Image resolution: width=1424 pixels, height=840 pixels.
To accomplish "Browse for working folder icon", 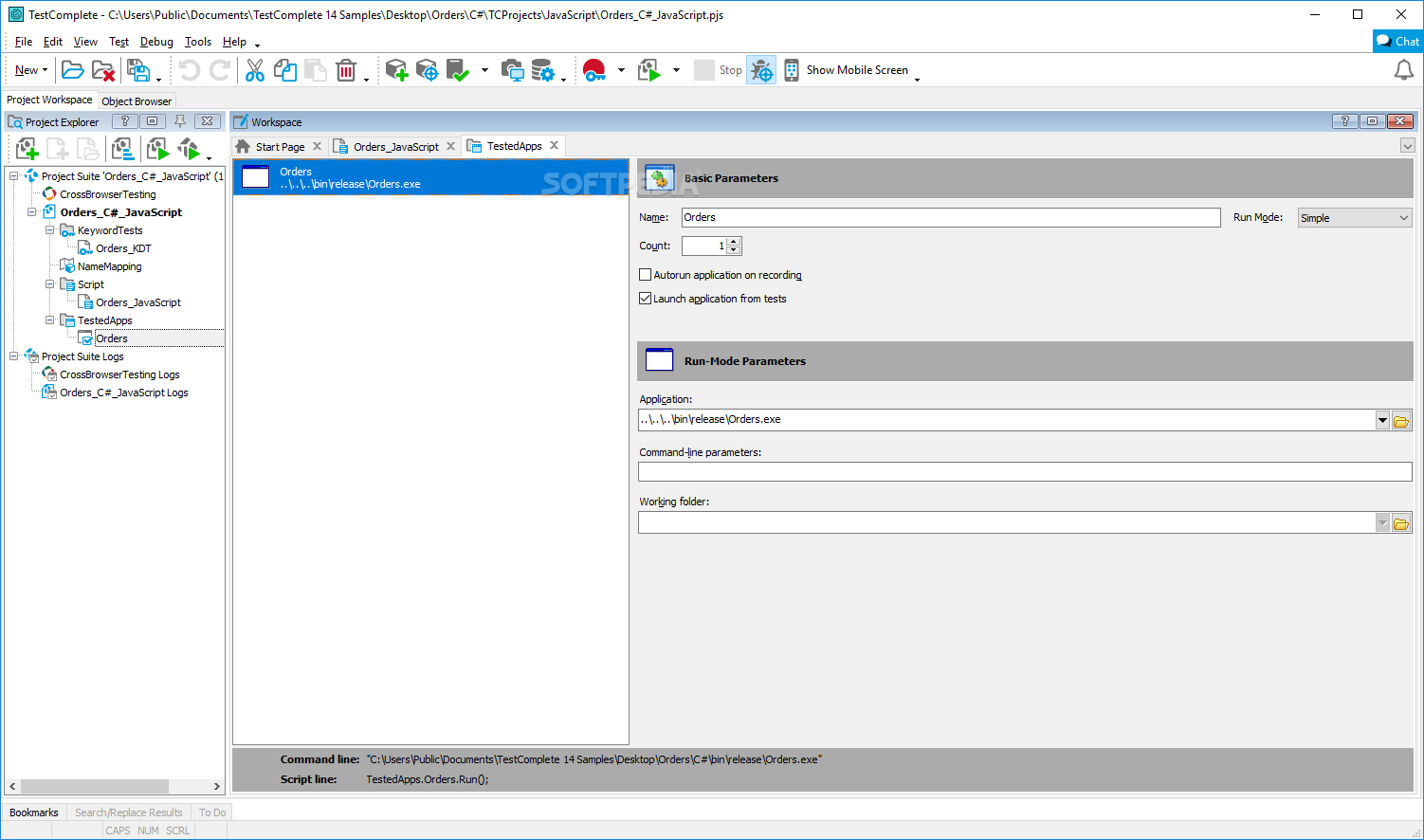I will click(x=1401, y=522).
